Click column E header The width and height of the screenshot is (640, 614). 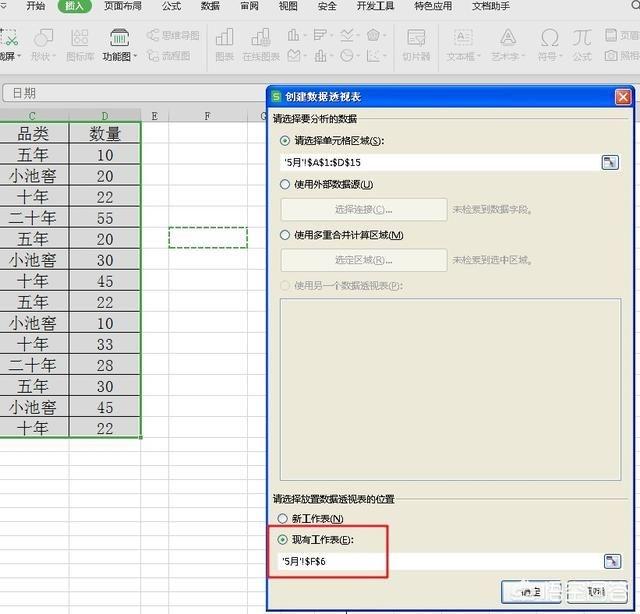coord(155,116)
